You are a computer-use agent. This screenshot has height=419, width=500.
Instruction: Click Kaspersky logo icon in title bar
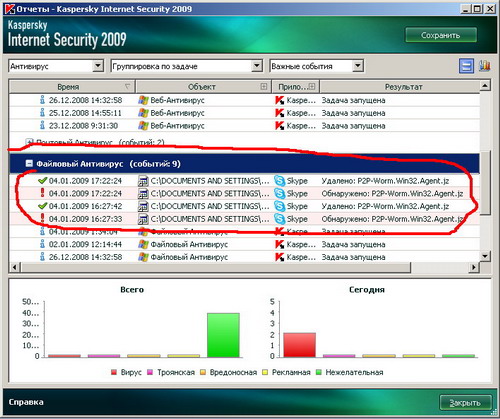point(10,8)
